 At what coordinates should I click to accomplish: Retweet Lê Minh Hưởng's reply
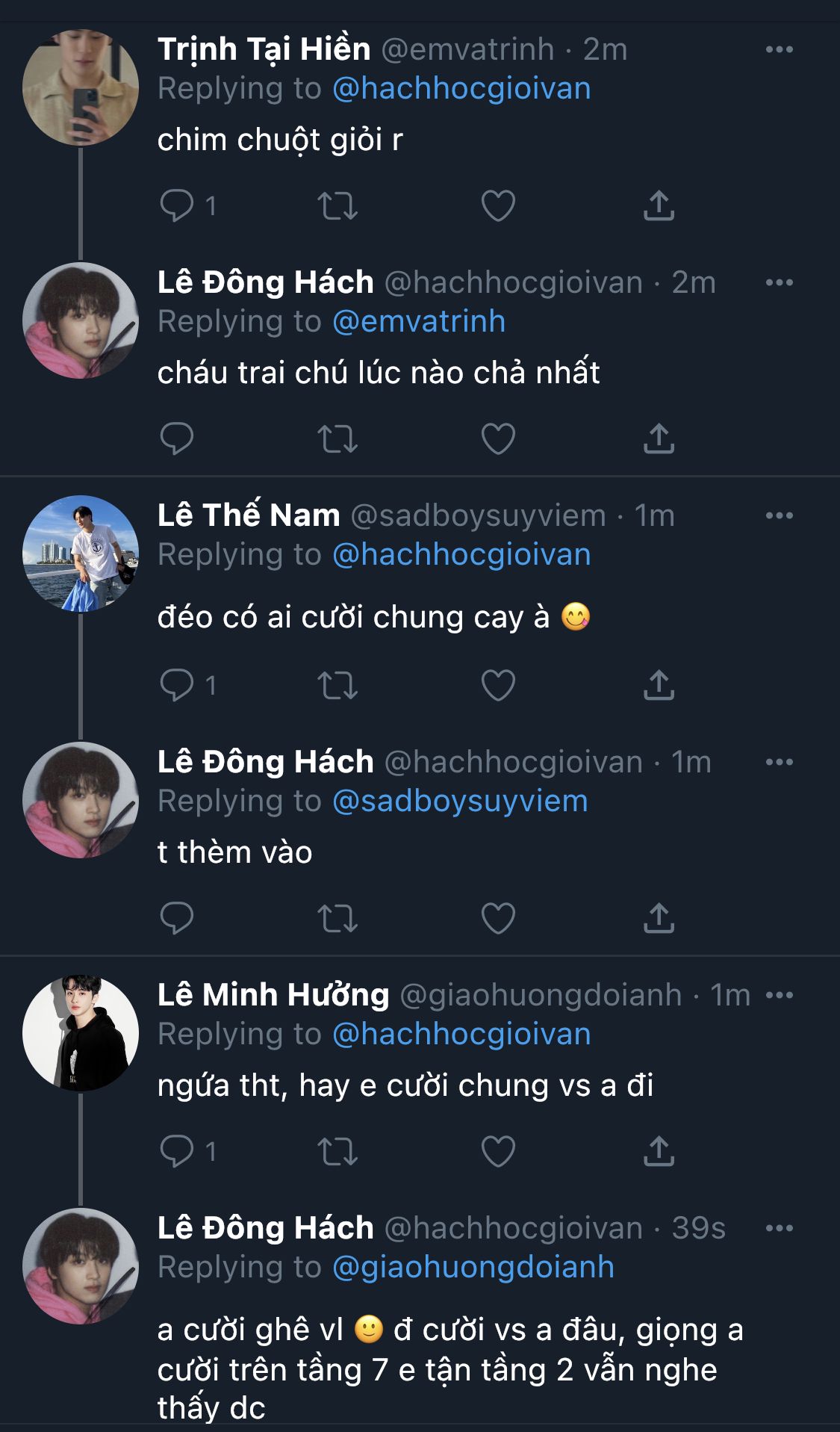[x=337, y=1151]
